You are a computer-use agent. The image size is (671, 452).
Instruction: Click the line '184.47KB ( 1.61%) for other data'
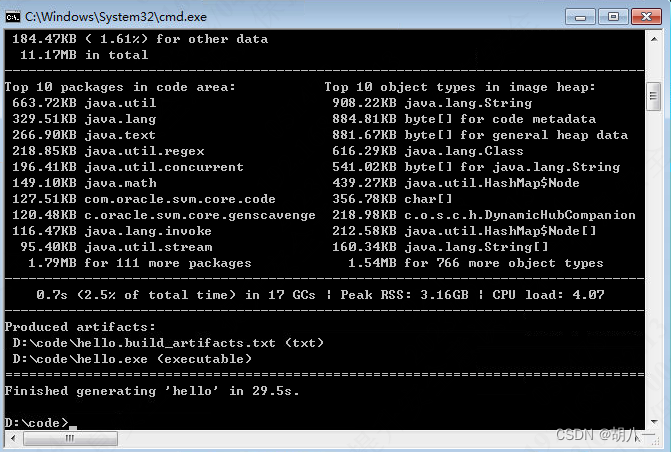tap(140, 39)
